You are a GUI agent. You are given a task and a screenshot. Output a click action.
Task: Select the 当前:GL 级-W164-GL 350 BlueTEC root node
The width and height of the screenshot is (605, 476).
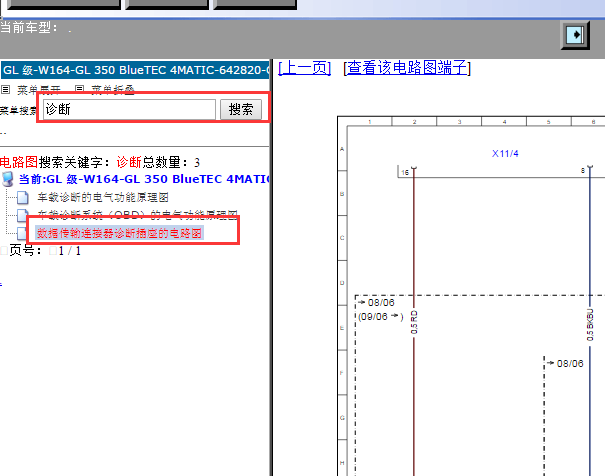point(144,179)
